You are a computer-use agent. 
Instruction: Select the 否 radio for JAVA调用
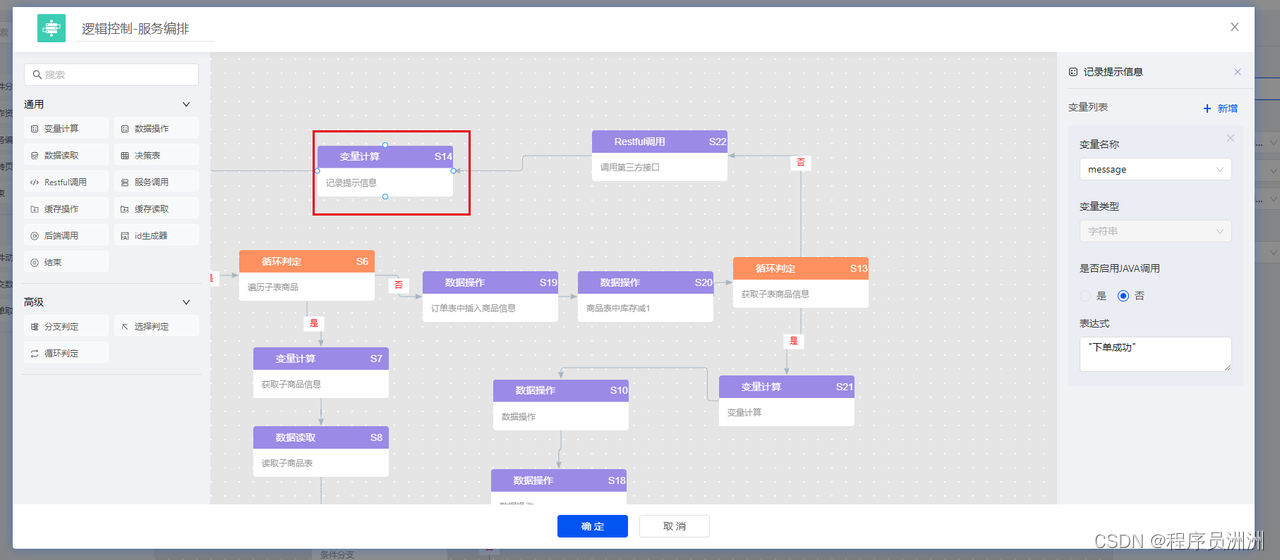(1123, 296)
